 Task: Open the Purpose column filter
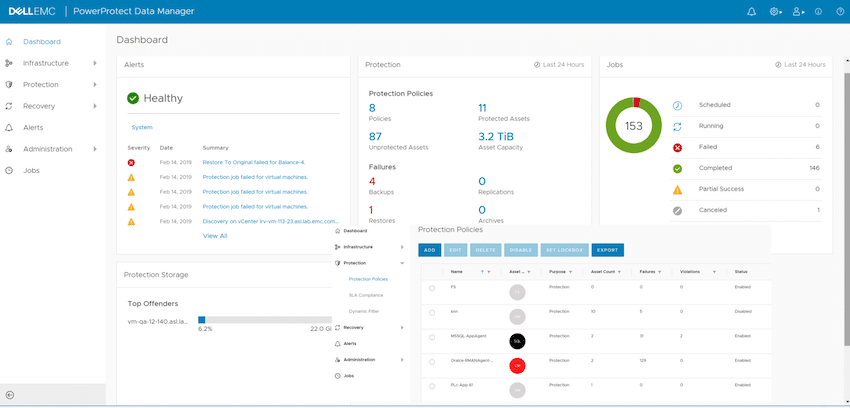point(571,272)
